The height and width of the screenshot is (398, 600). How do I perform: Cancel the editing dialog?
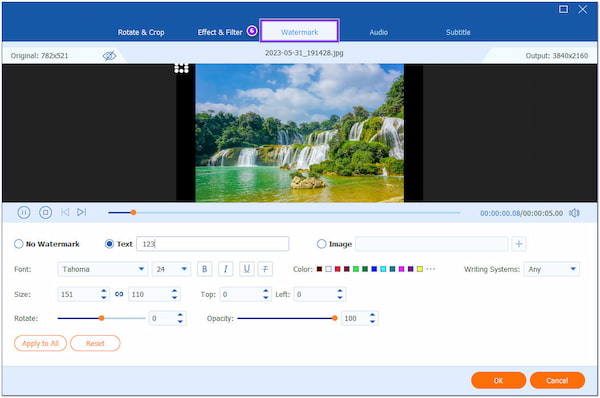click(x=557, y=380)
